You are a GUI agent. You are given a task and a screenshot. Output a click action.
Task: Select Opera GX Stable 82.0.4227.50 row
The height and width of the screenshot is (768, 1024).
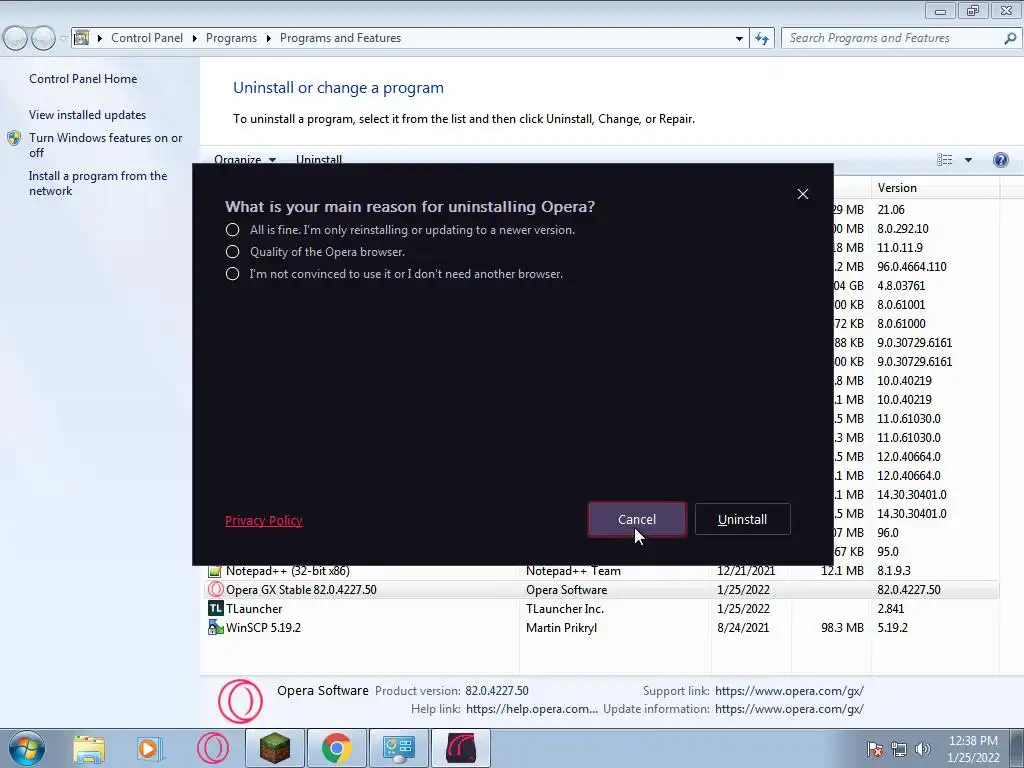pyautogui.click(x=601, y=590)
